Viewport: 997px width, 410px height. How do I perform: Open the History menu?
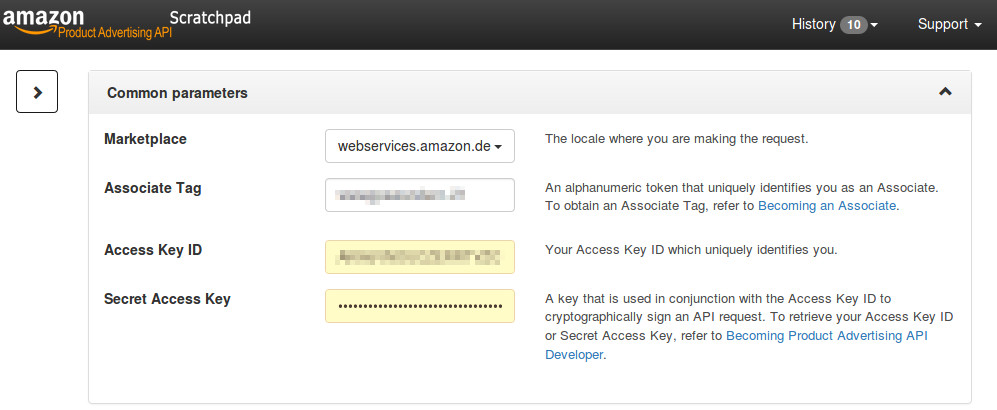835,24
